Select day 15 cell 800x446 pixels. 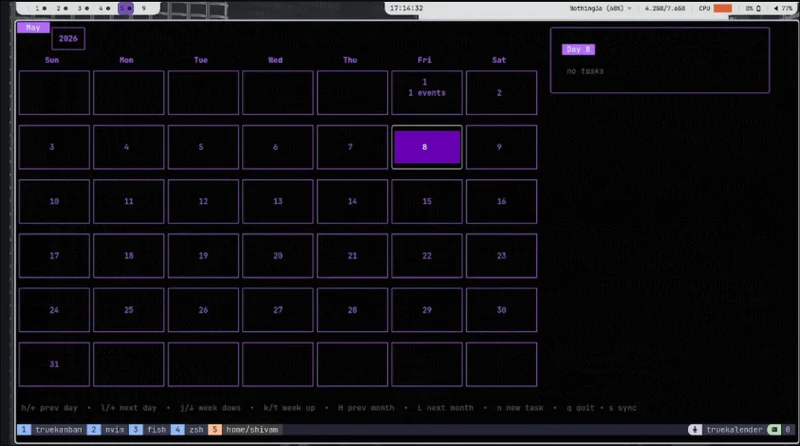click(427, 202)
